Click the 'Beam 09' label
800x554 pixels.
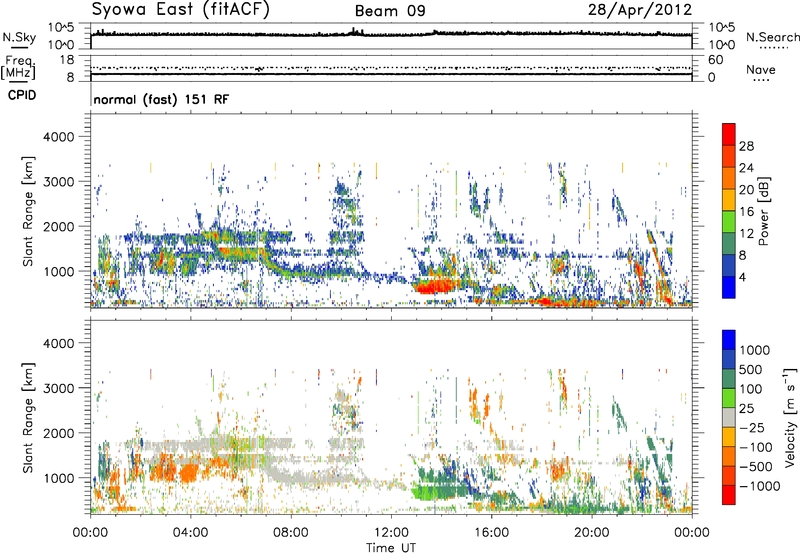[x=390, y=11]
